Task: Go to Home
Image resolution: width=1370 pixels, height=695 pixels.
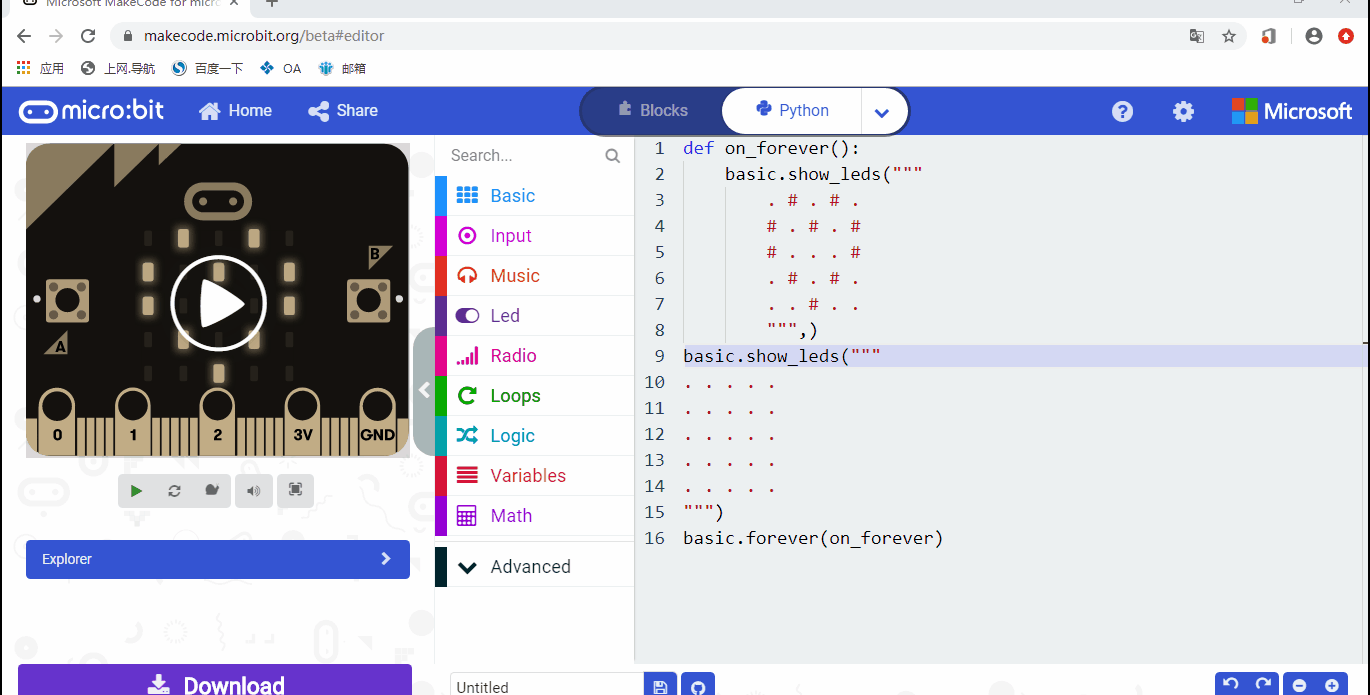Action: point(235,111)
